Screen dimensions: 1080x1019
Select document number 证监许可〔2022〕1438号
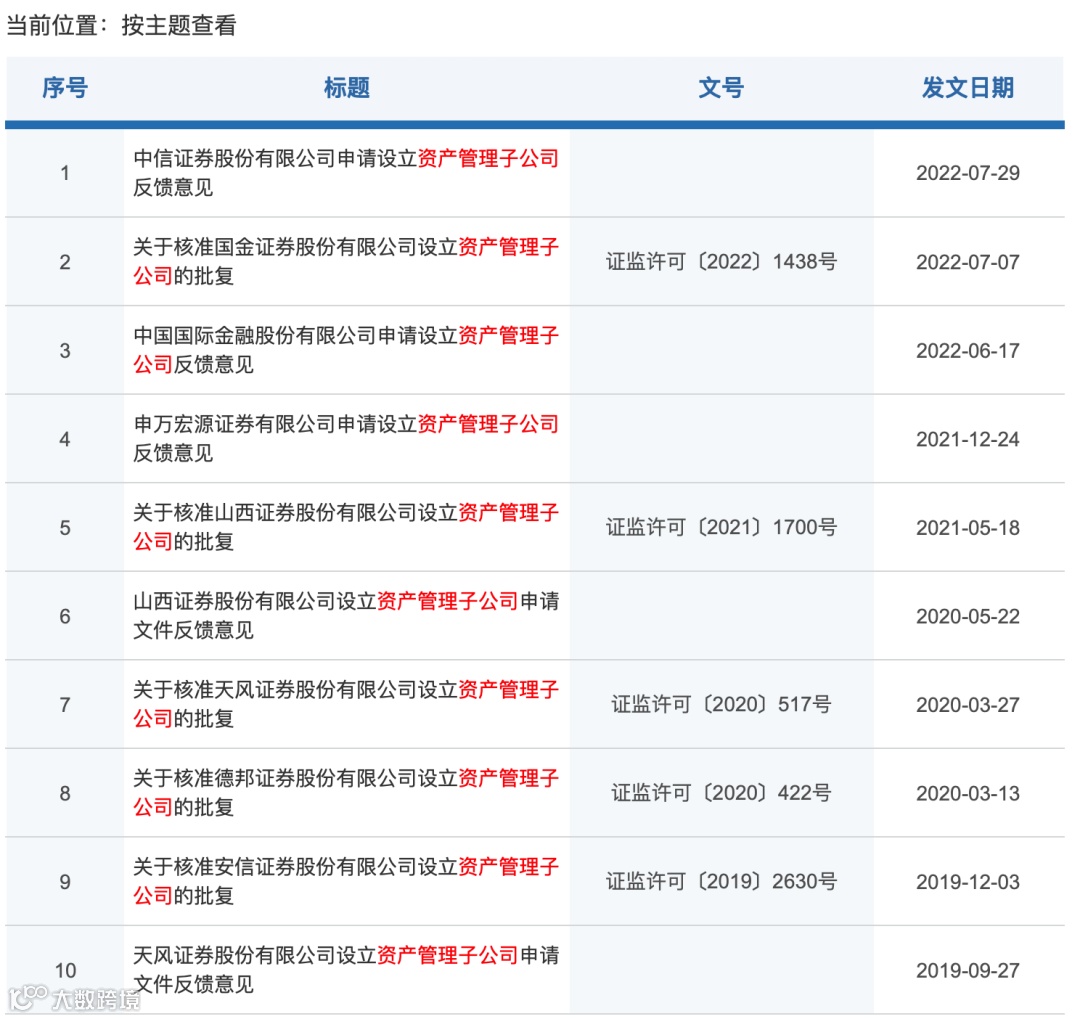click(721, 262)
